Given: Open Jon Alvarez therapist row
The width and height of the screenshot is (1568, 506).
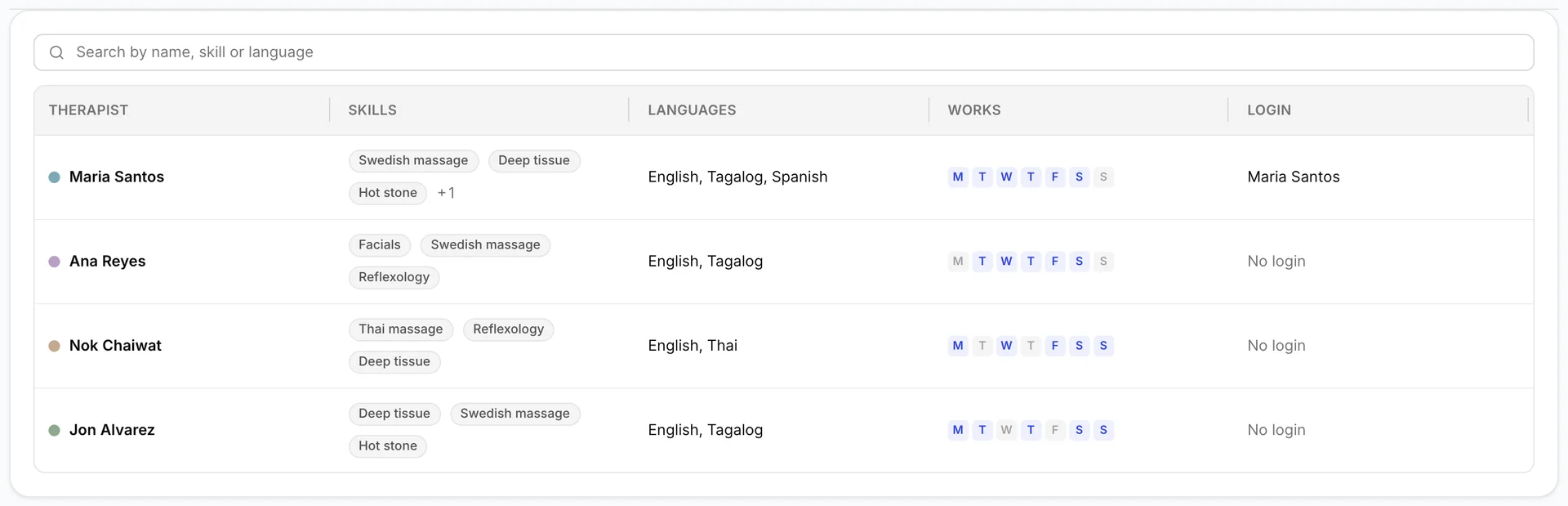Looking at the screenshot, I should coord(783,430).
